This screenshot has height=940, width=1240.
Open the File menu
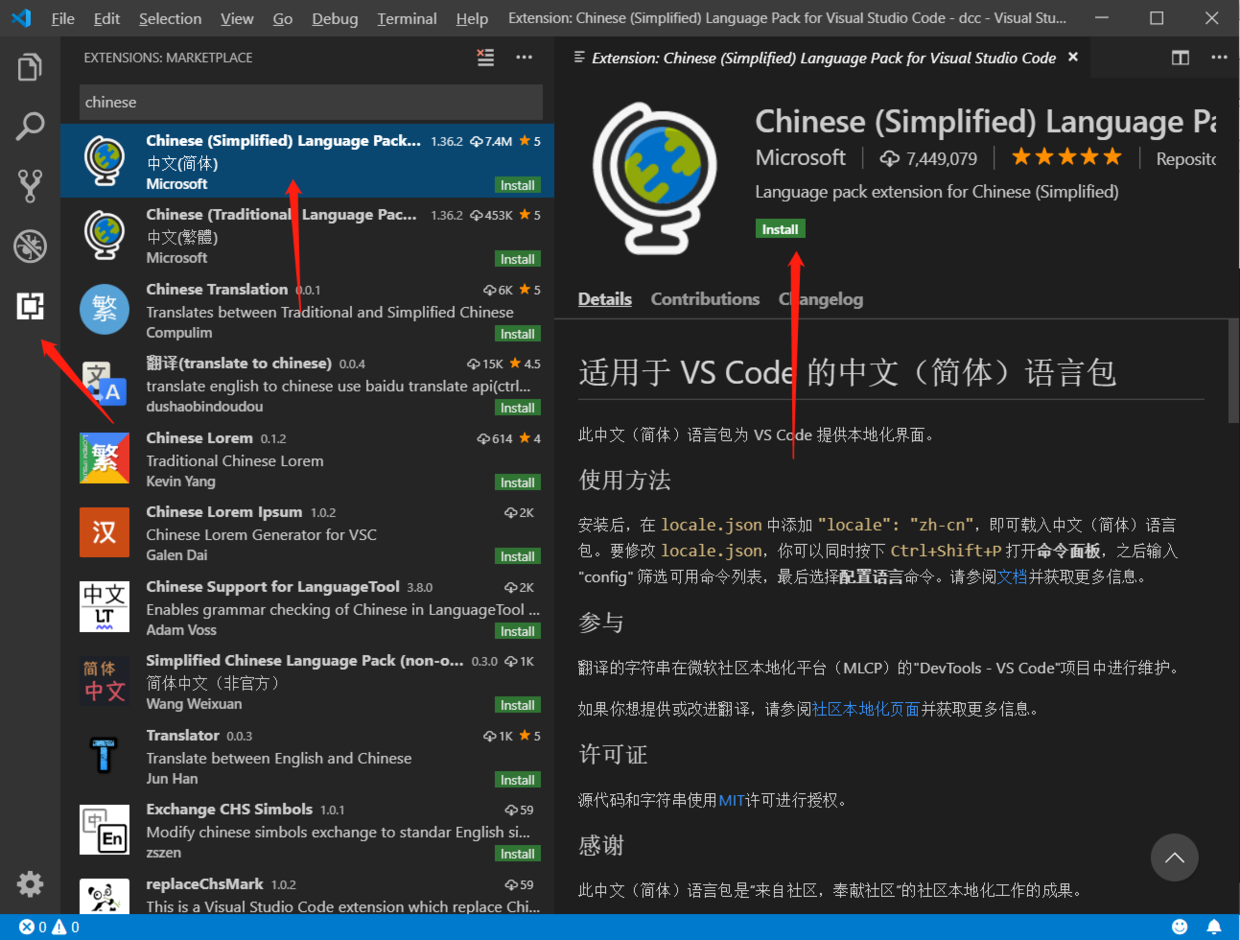(63, 18)
